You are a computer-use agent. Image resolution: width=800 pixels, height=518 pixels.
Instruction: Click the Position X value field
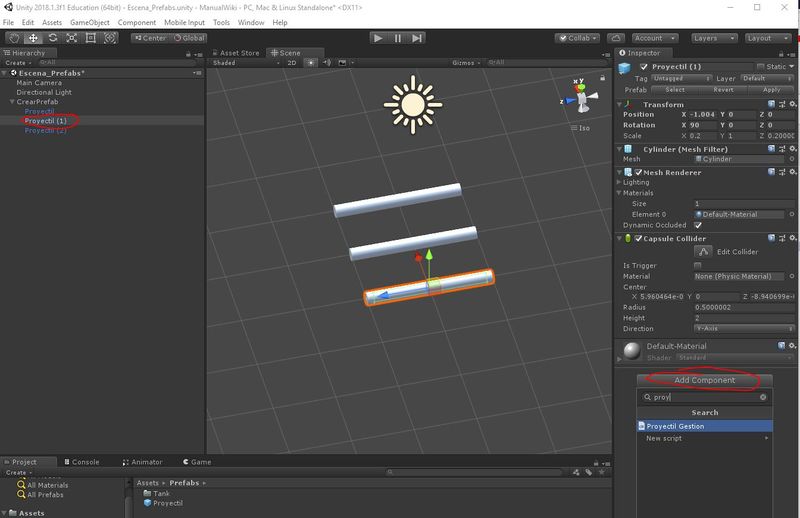coord(703,115)
